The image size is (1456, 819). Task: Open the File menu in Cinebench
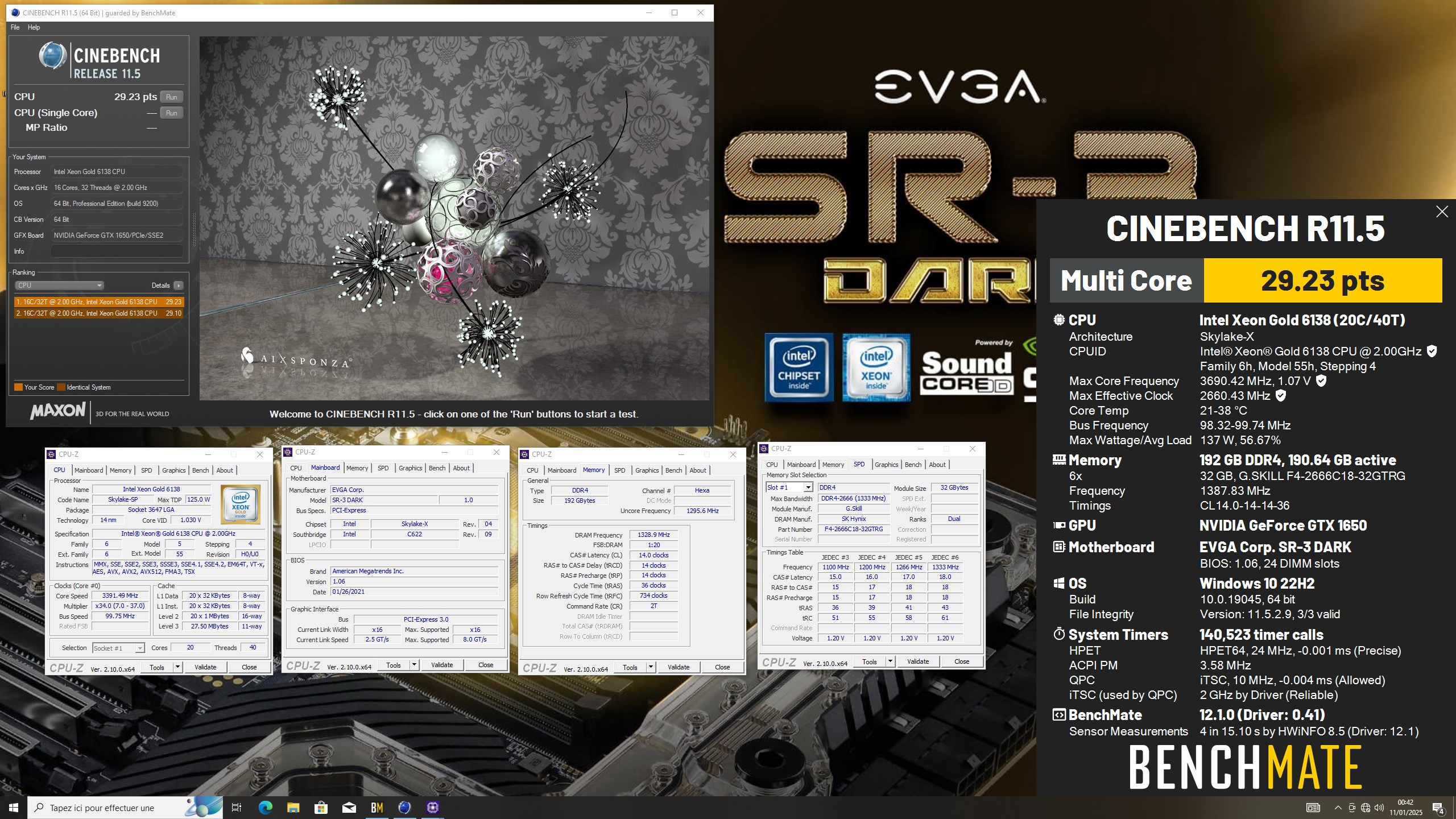[15, 27]
